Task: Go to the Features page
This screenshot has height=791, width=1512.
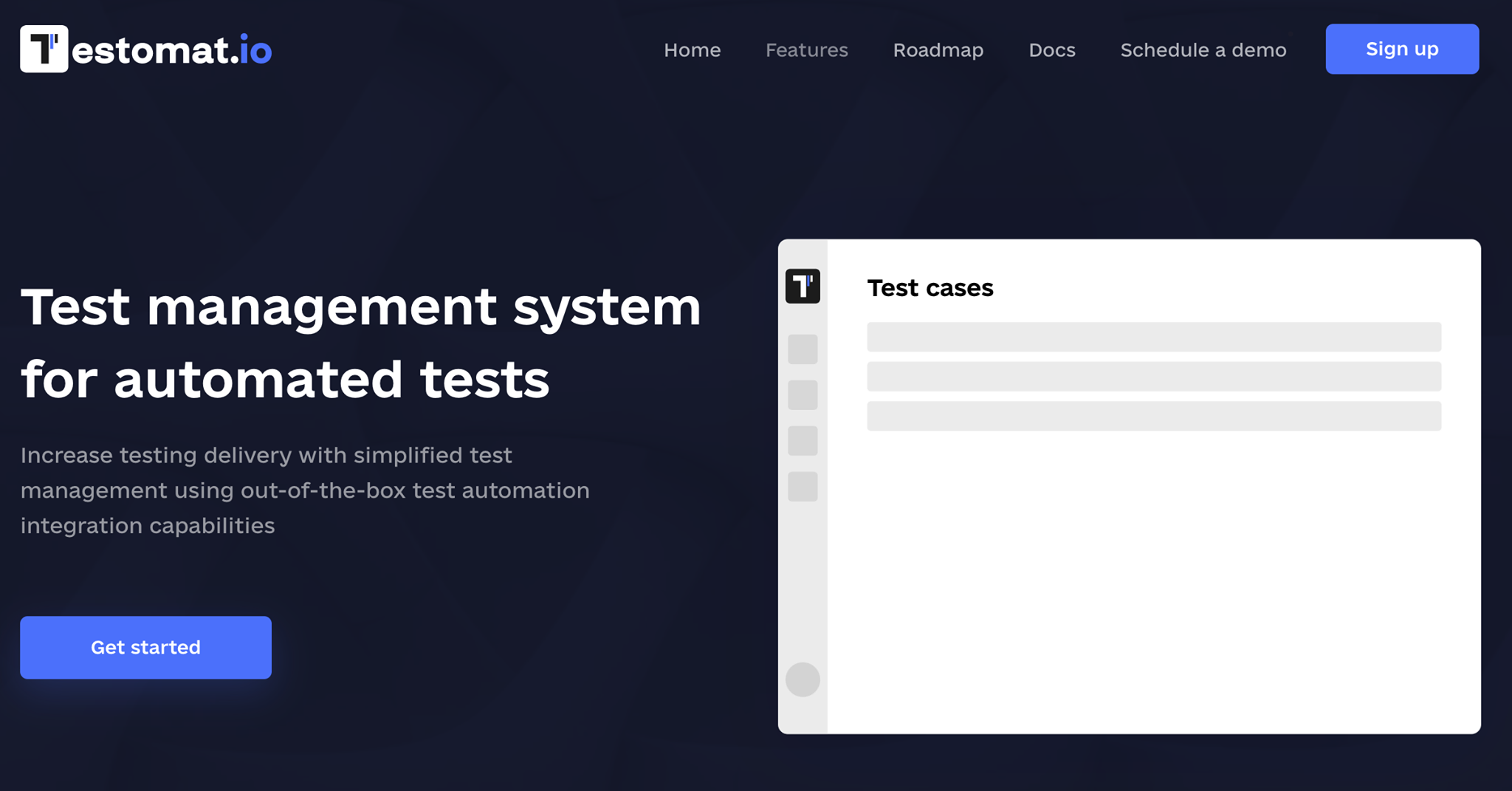Action: (807, 49)
